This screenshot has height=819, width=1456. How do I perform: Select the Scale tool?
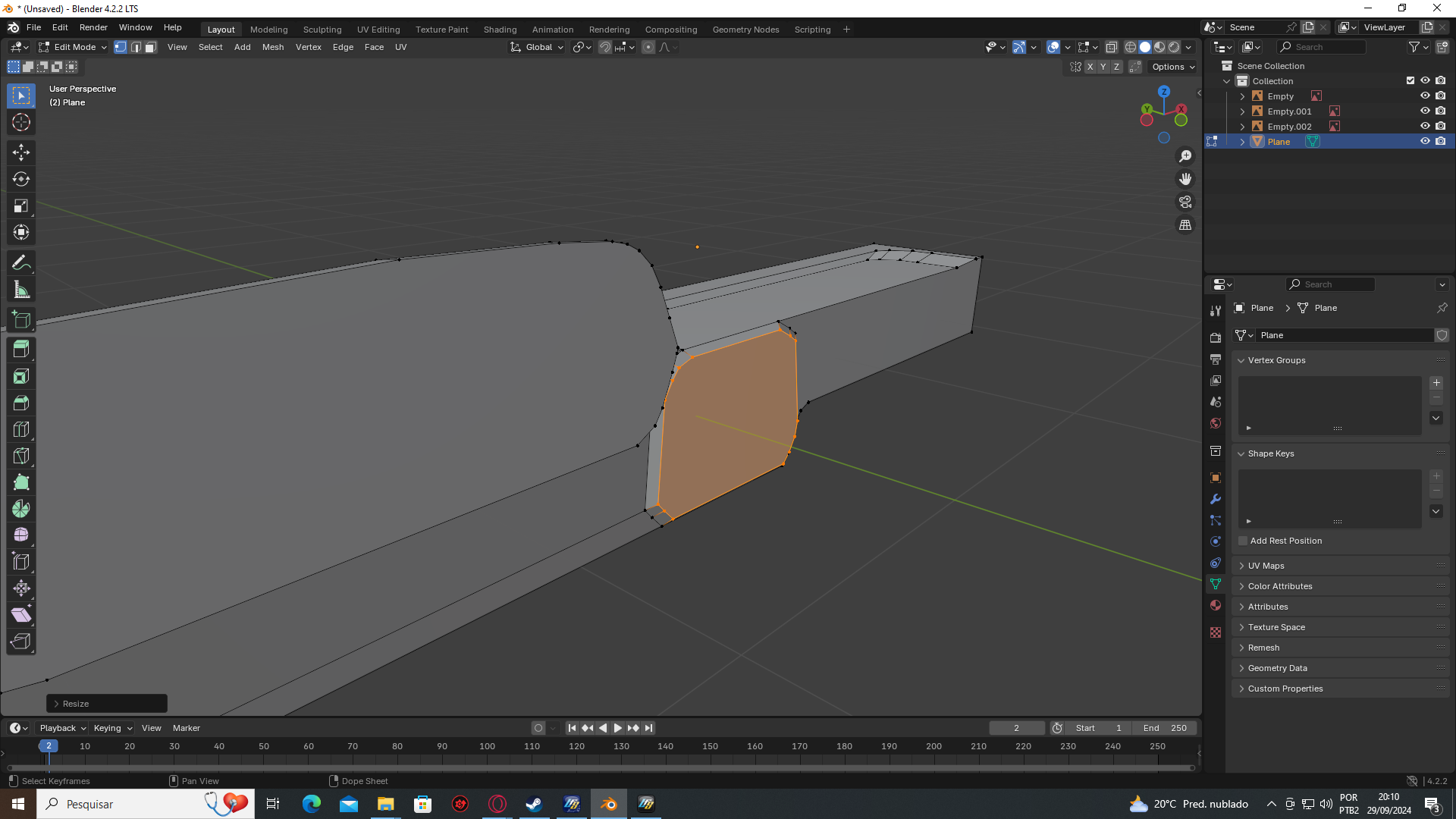21,206
